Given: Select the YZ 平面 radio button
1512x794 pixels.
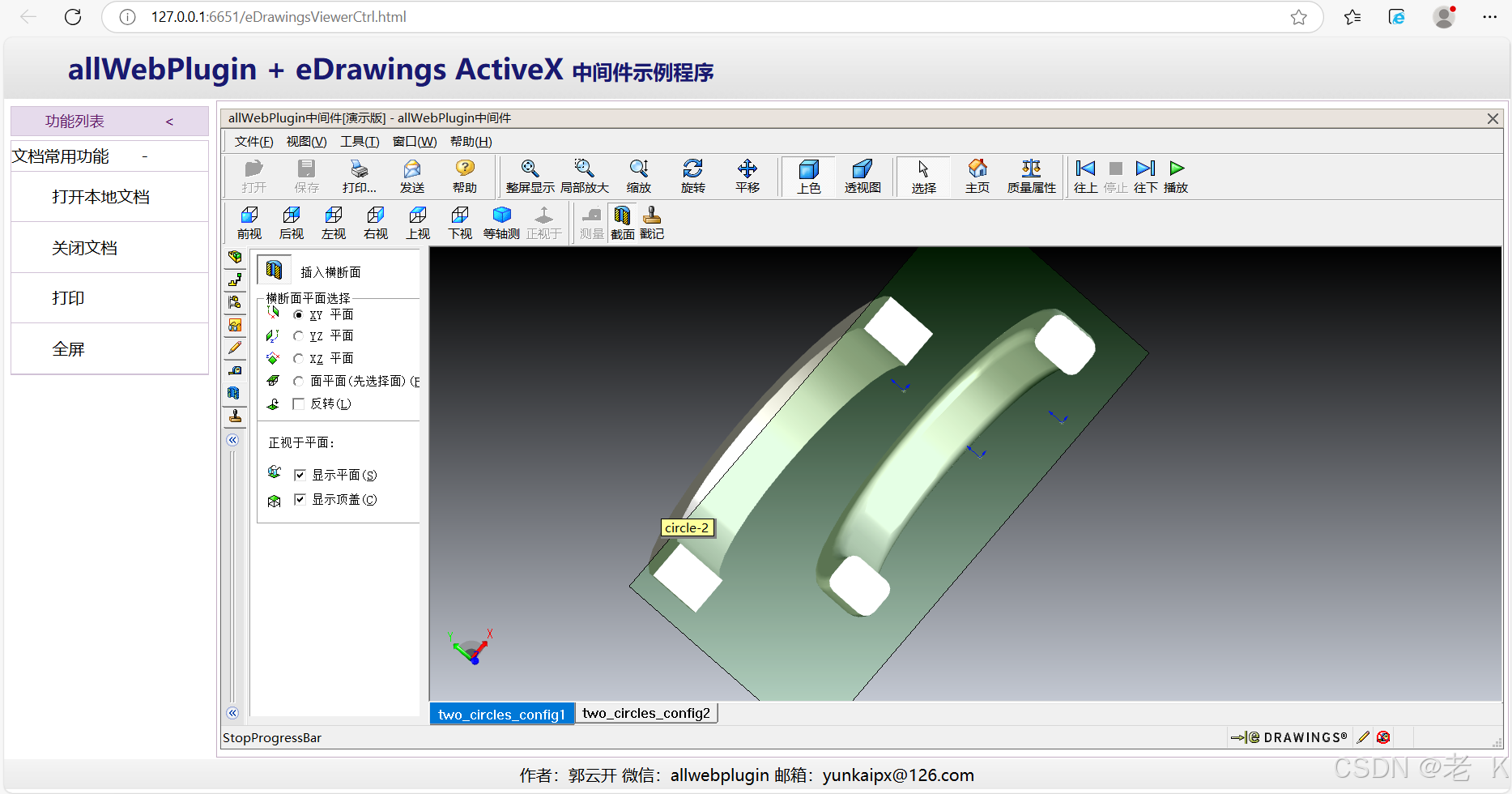Looking at the screenshot, I should click(298, 335).
